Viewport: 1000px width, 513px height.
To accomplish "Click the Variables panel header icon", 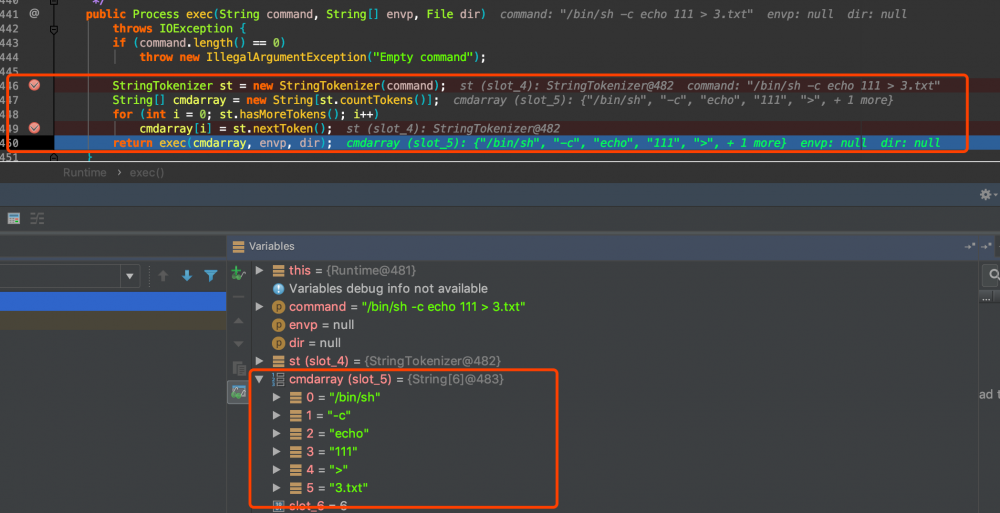I will [x=239, y=246].
